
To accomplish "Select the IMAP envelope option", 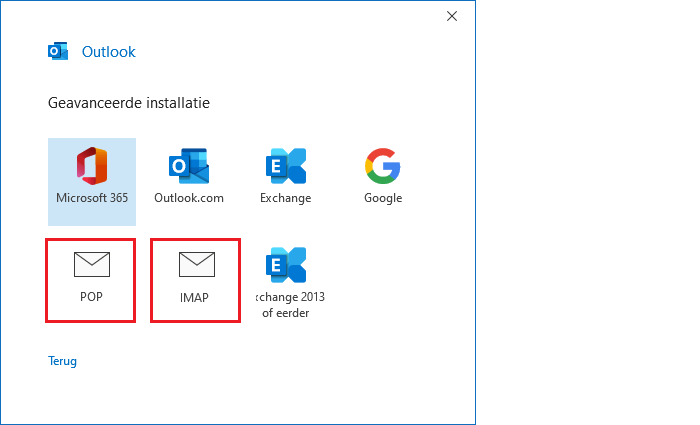I will 196,280.
